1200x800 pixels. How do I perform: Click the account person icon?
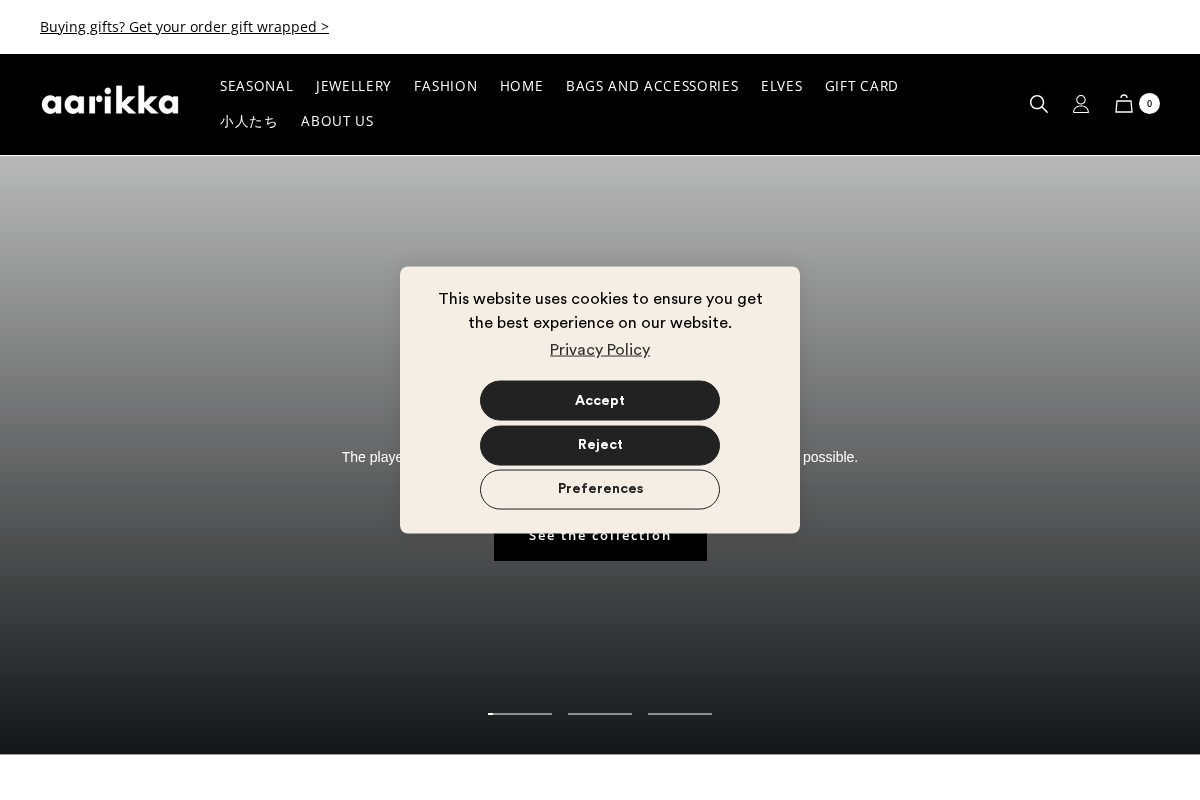tap(1081, 104)
